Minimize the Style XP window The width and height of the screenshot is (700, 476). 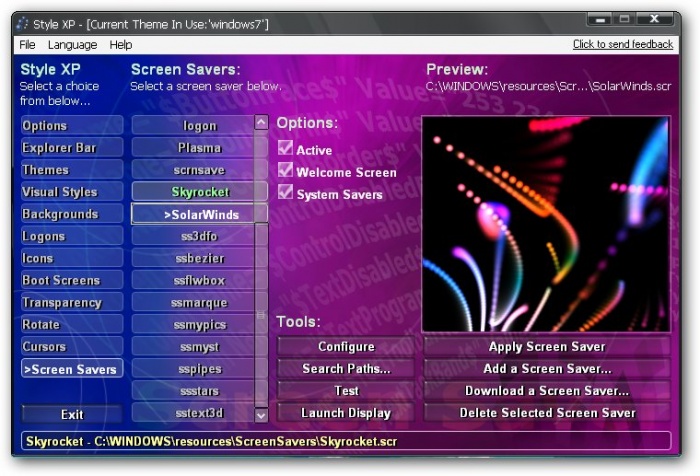(601, 19)
